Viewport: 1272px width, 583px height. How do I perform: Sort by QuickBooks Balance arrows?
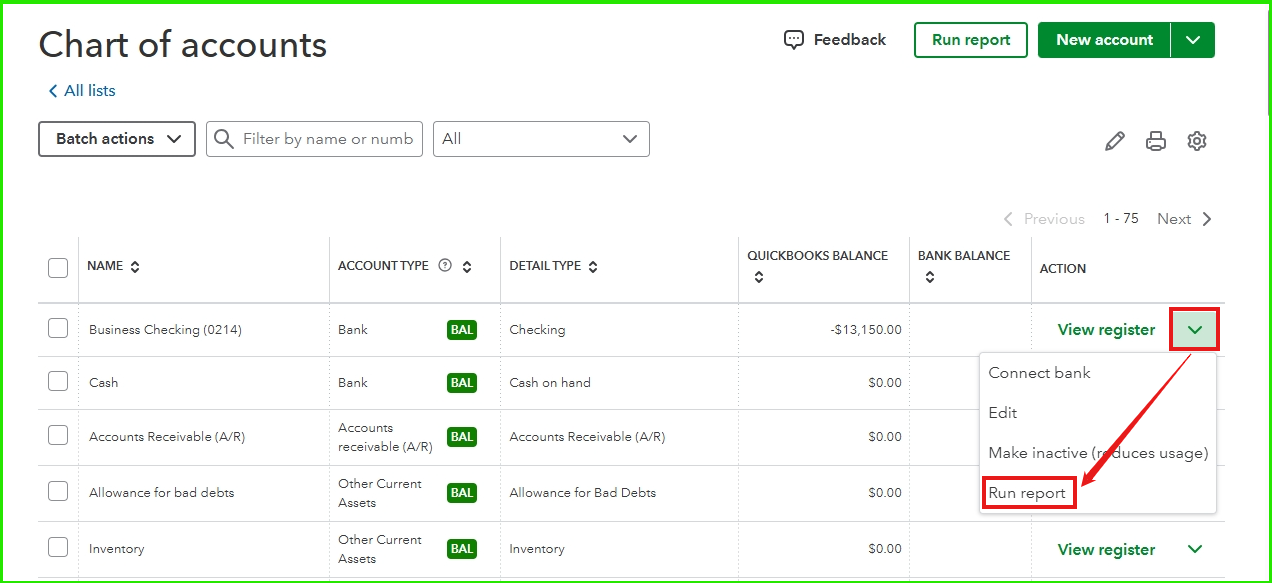point(759,277)
